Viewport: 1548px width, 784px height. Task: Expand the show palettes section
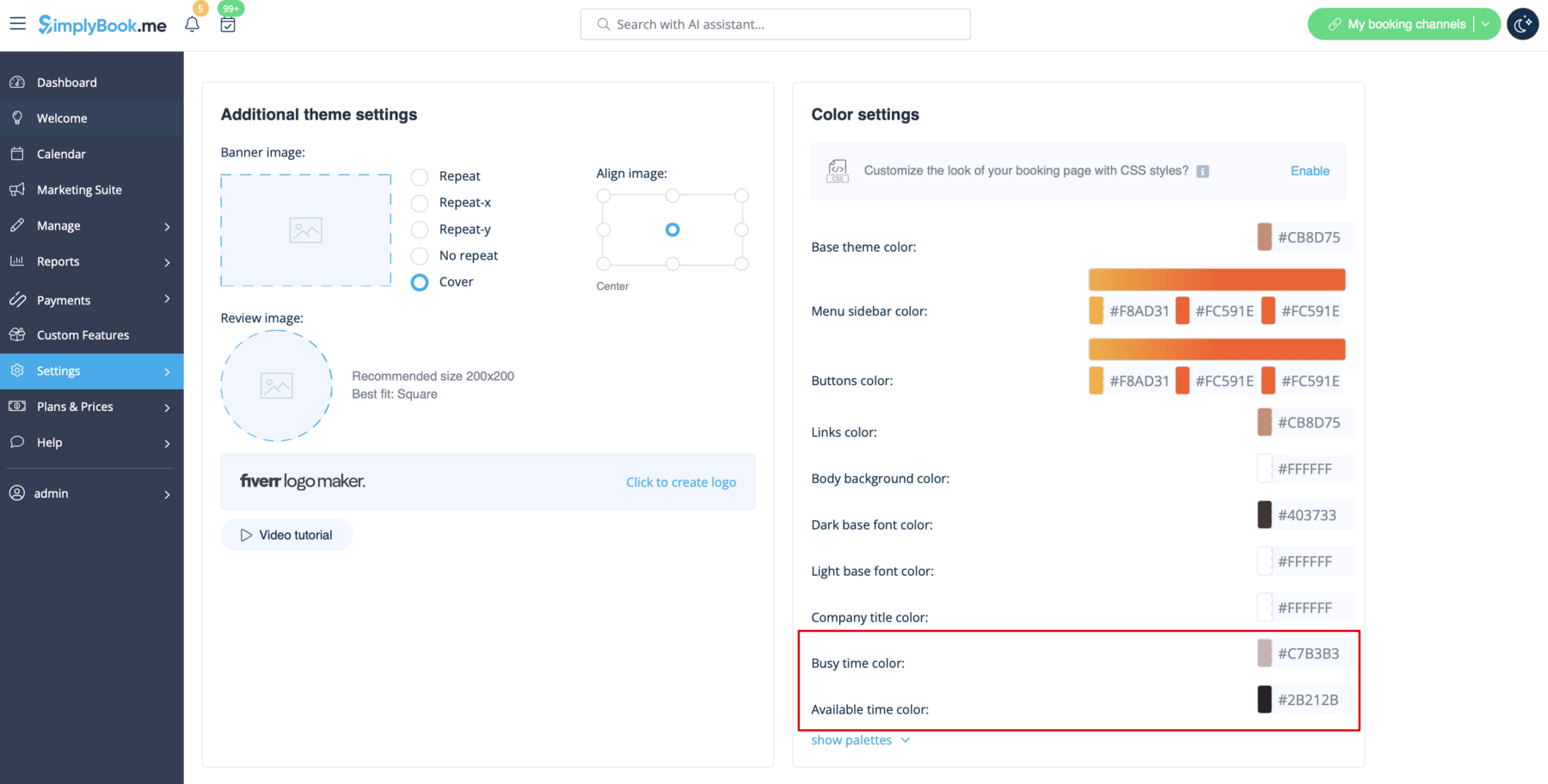(x=860, y=739)
